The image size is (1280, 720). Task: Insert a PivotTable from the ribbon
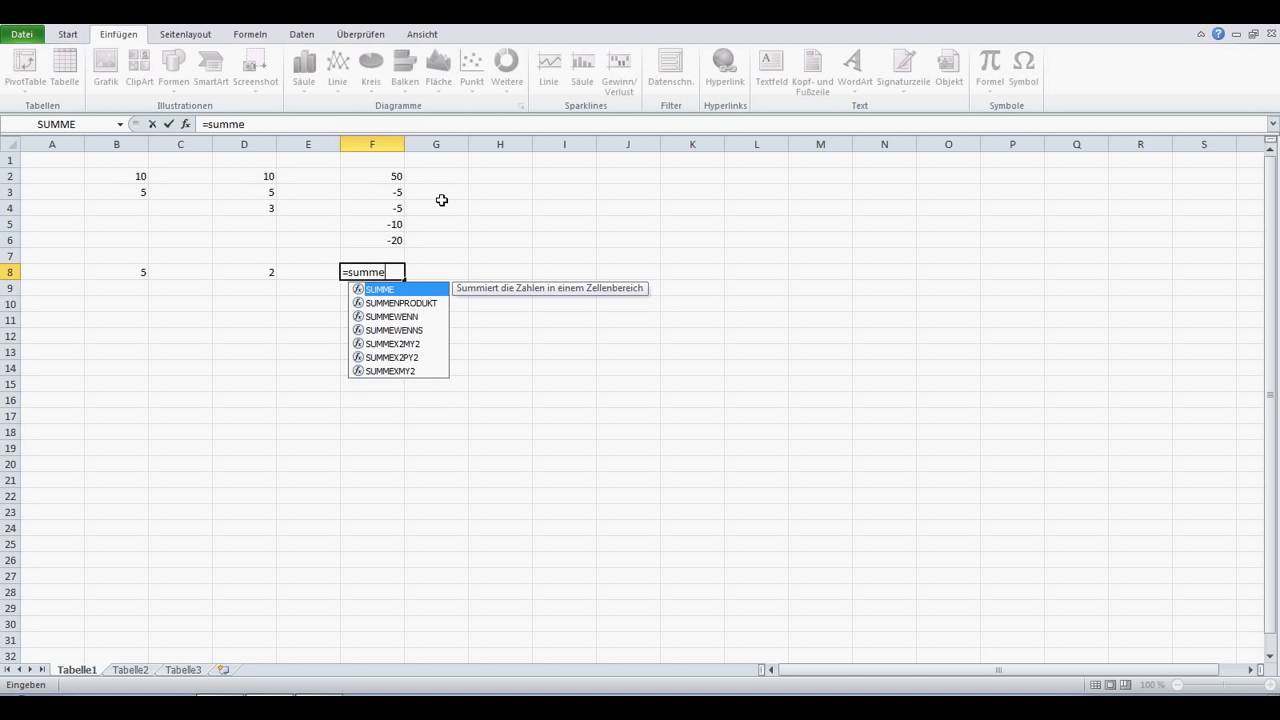click(25, 69)
